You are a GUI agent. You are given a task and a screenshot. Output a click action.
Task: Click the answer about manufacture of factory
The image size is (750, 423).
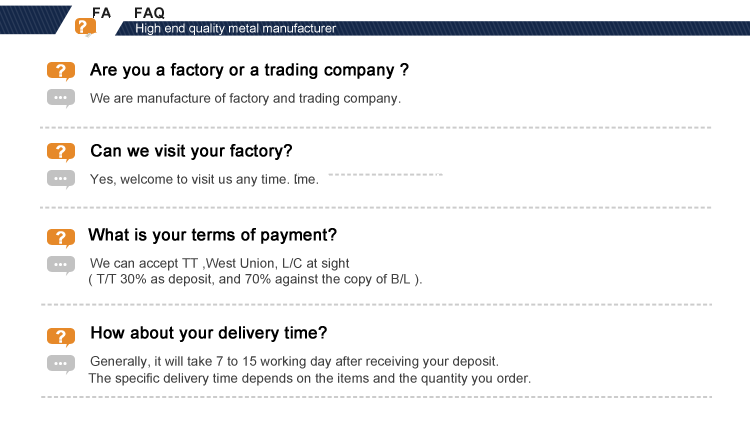click(245, 99)
